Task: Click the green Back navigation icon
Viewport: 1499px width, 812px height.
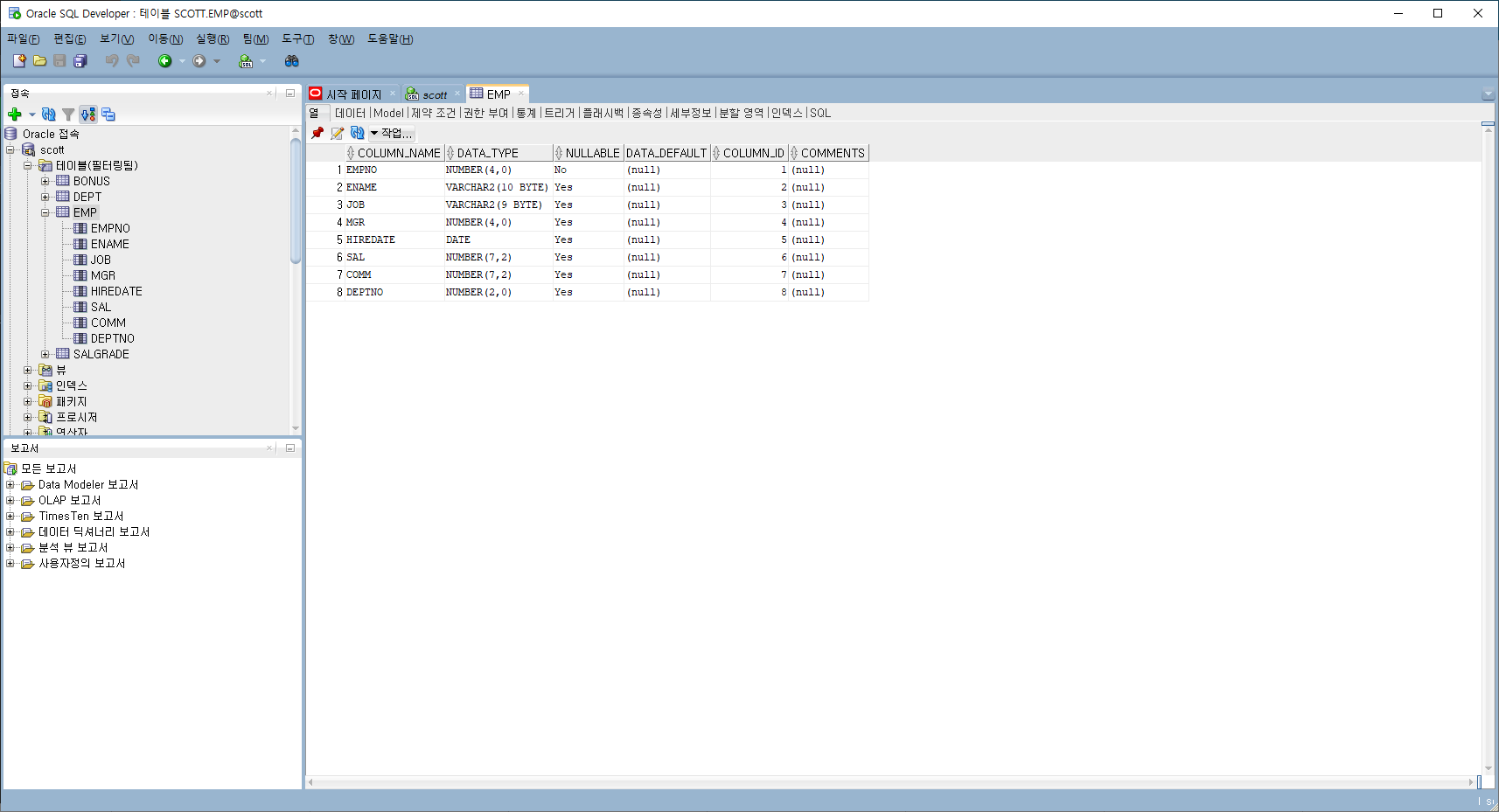Action: pos(164,61)
